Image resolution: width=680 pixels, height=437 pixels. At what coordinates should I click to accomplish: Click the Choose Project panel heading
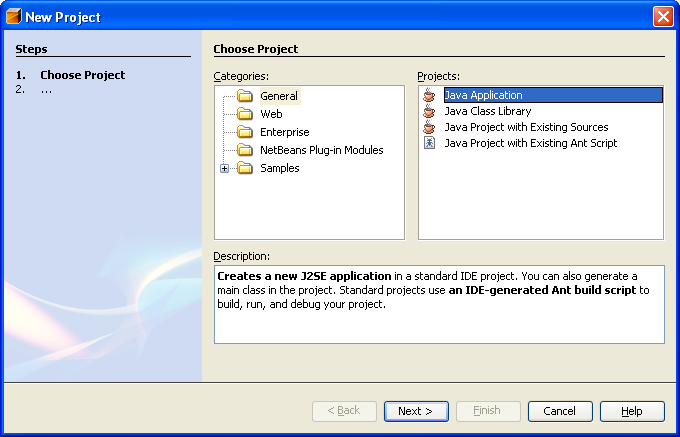(255, 49)
